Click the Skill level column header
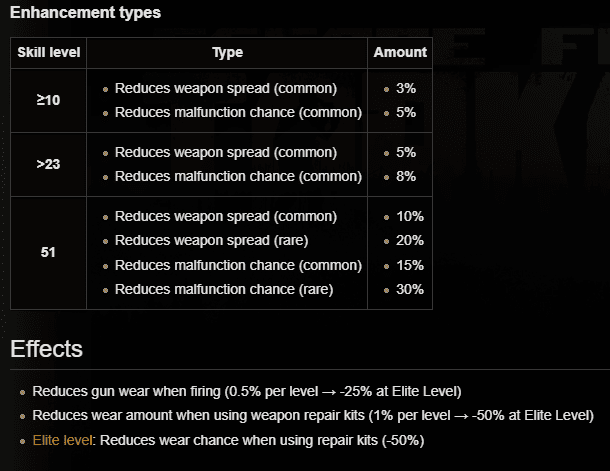 tap(49, 53)
